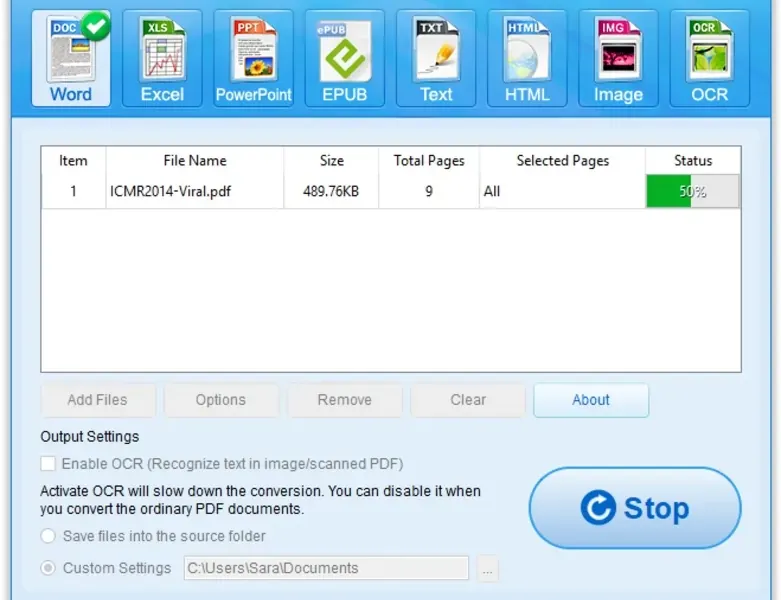Select the OCR conversion mode
This screenshot has height=600, width=781.
tap(709, 58)
